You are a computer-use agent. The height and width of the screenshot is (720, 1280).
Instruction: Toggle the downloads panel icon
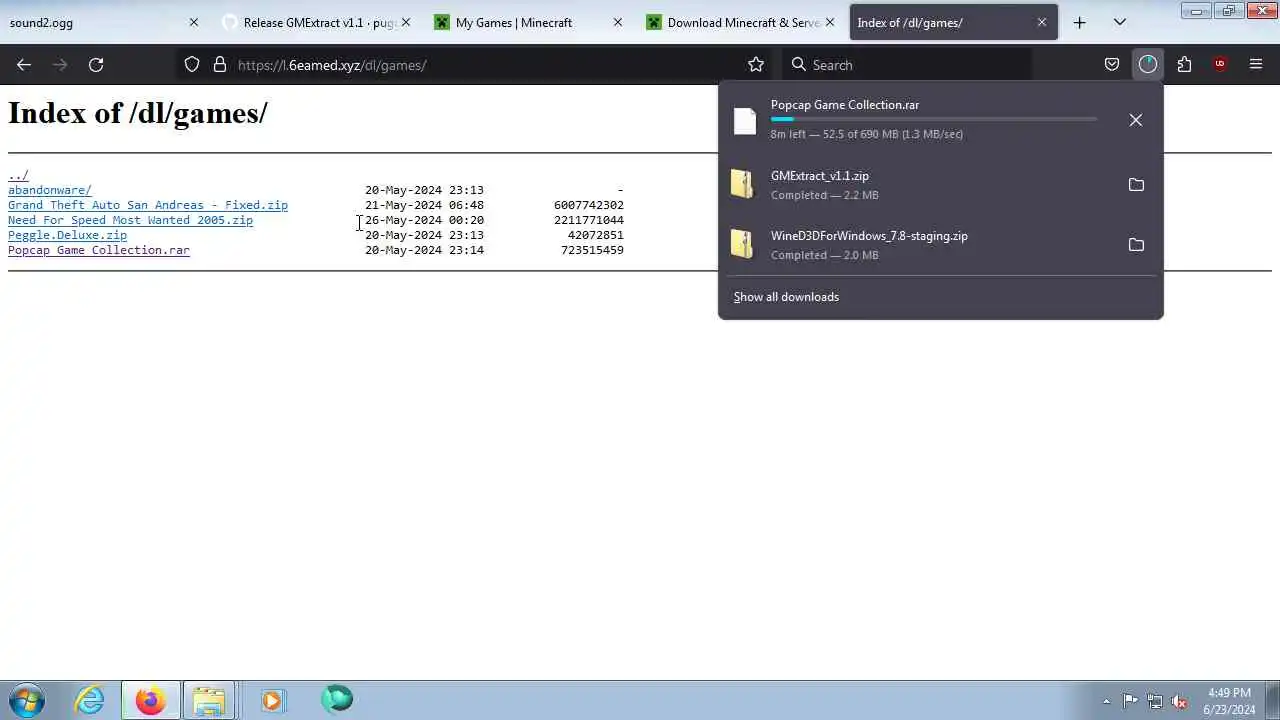(1148, 65)
